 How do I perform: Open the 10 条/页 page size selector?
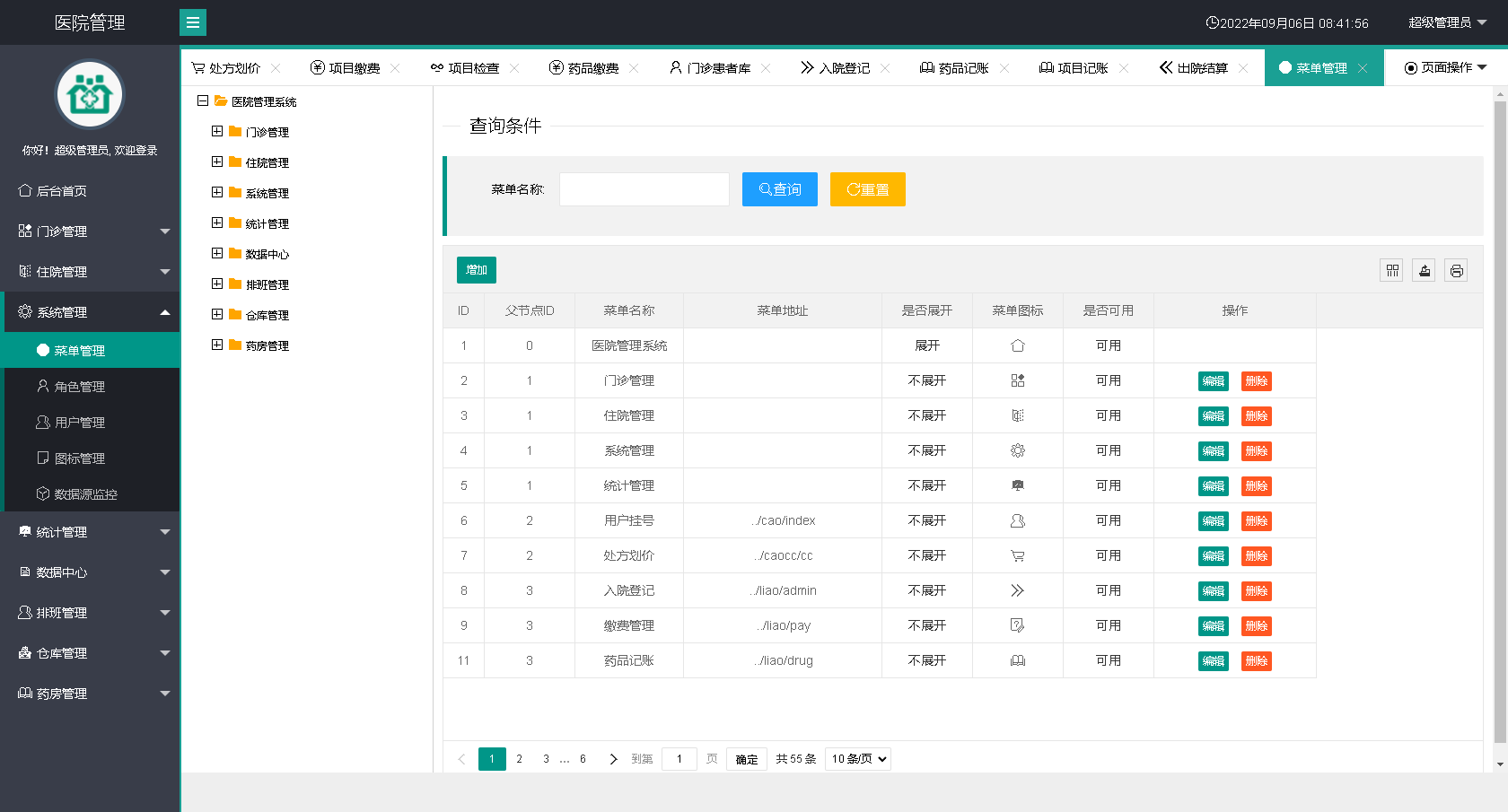(x=858, y=759)
